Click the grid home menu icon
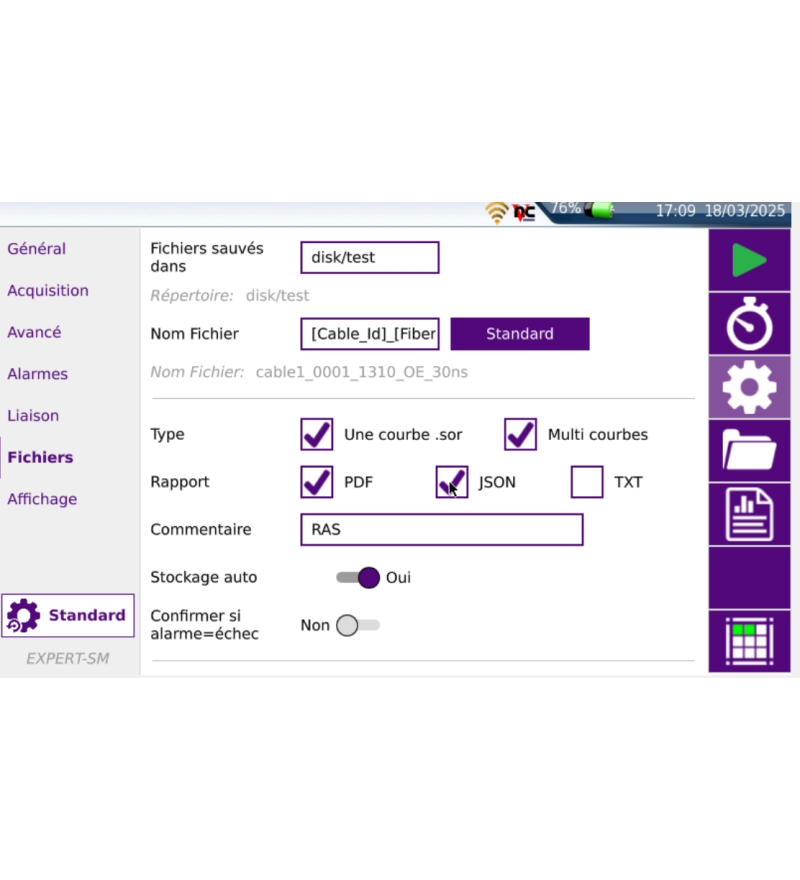 pyautogui.click(x=748, y=641)
